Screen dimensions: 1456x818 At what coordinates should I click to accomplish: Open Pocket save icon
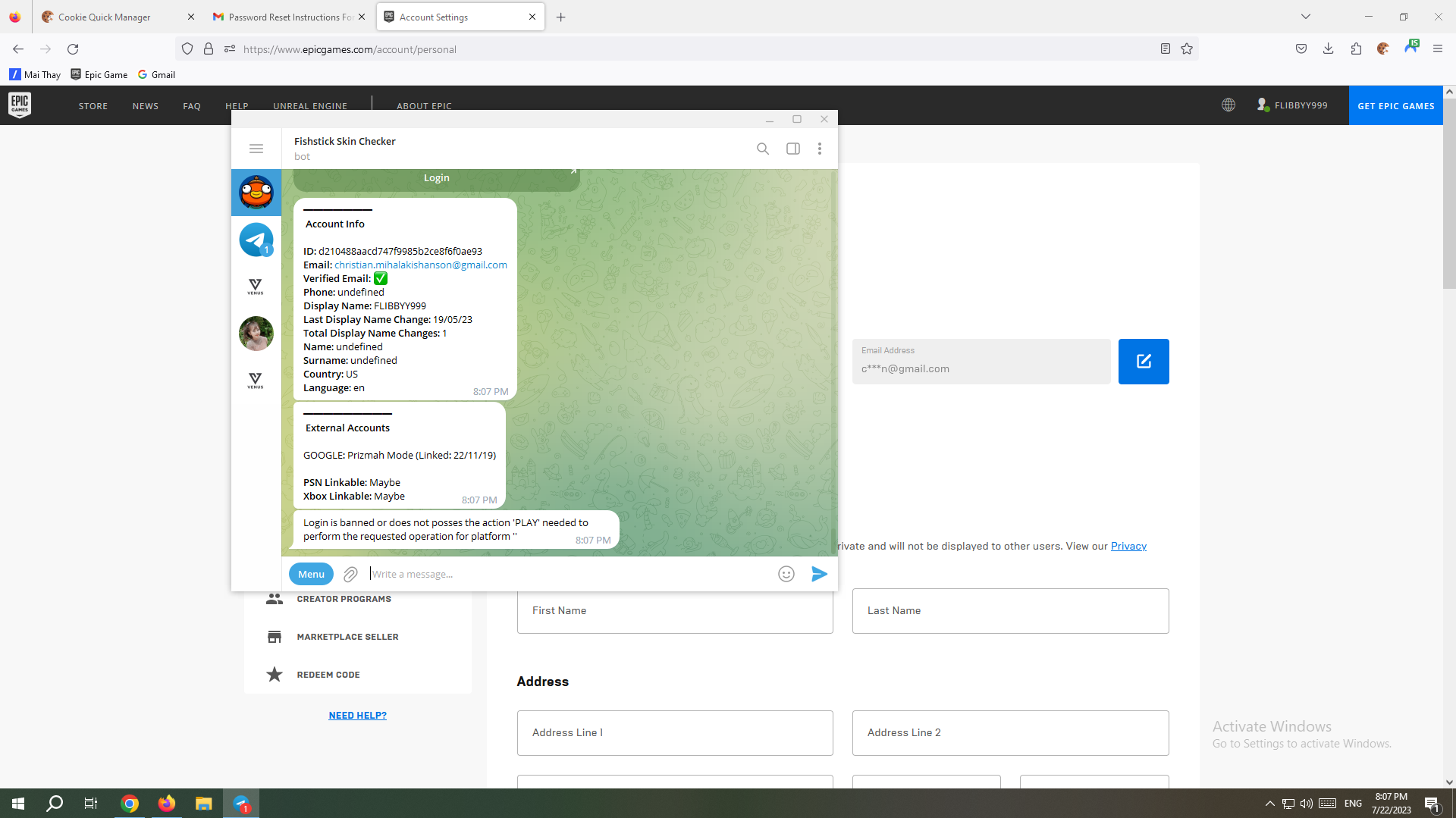1301,49
